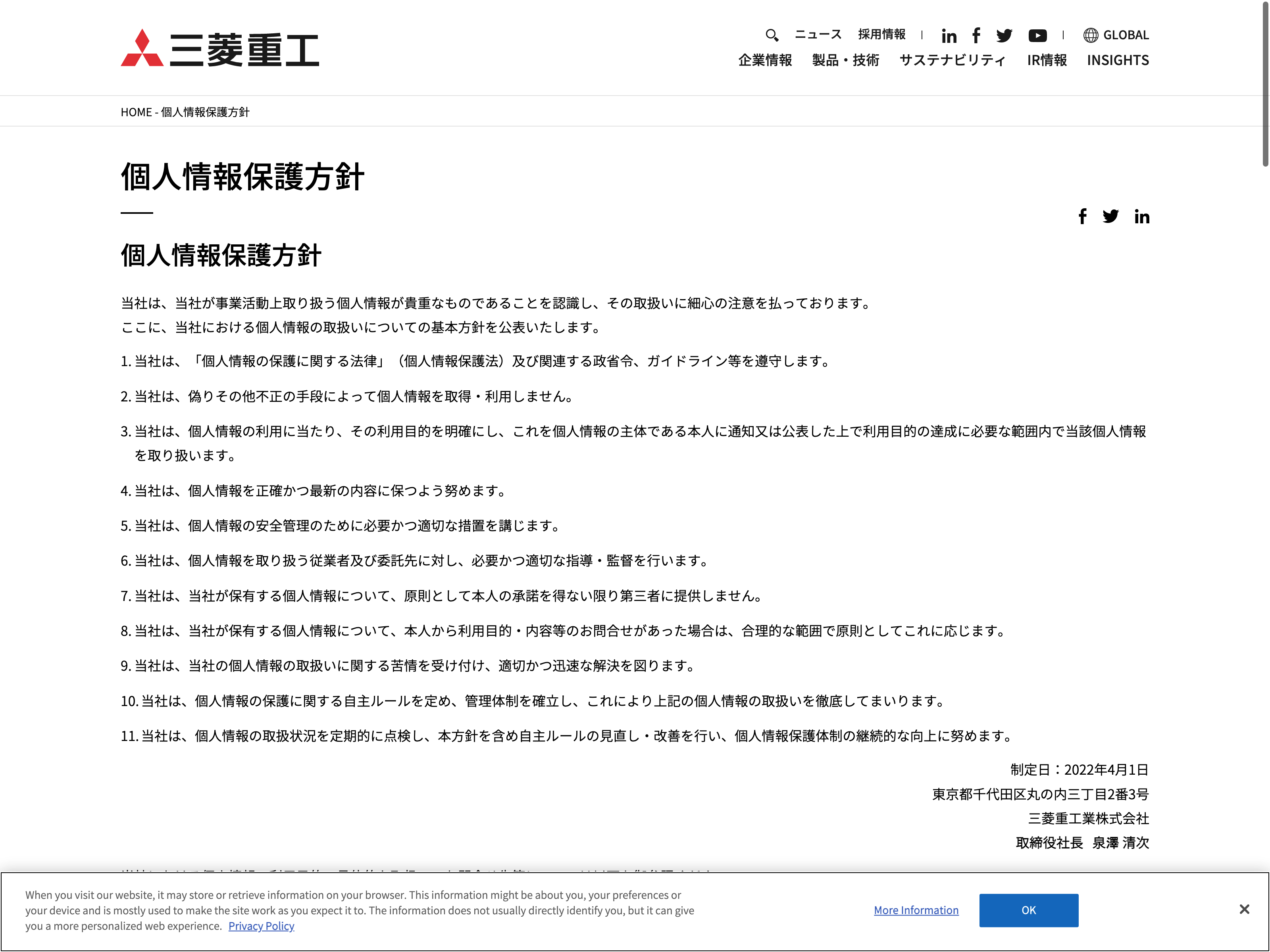Click the GLOBAL globe icon
1270x952 pixels.
coord(1090,35)
